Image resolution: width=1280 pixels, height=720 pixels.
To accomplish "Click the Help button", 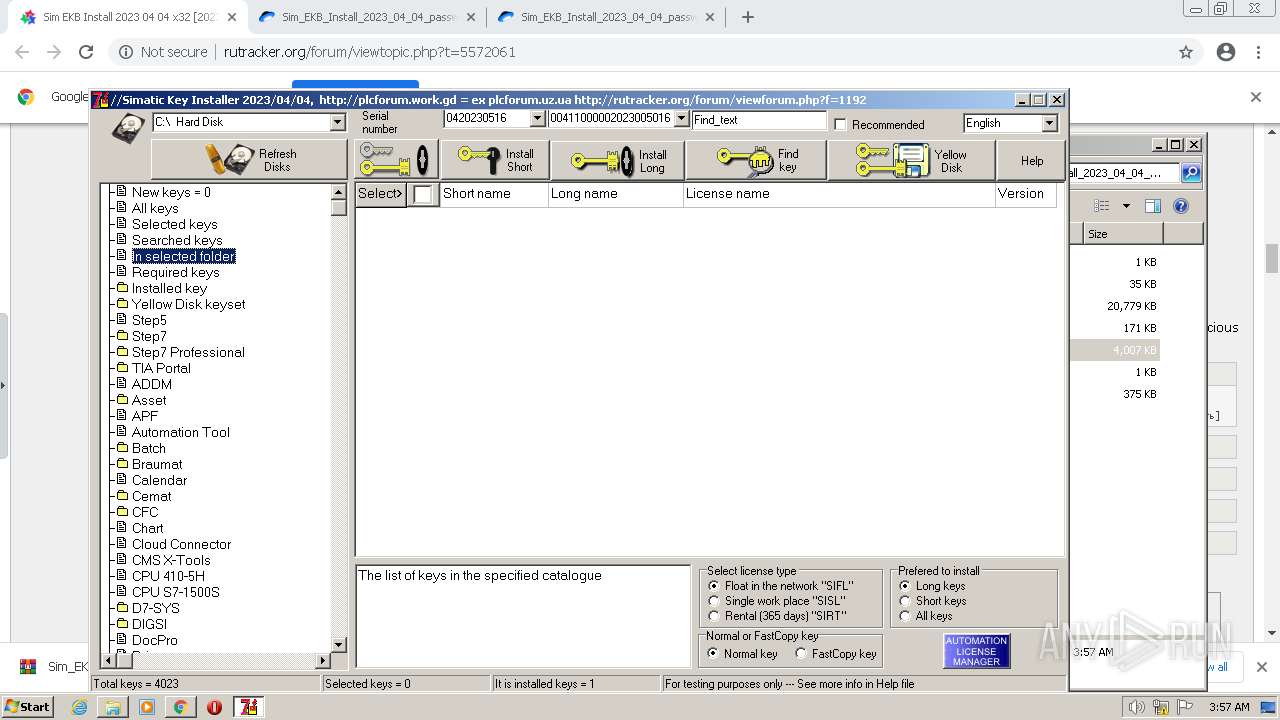I will tap(1031, 160).
